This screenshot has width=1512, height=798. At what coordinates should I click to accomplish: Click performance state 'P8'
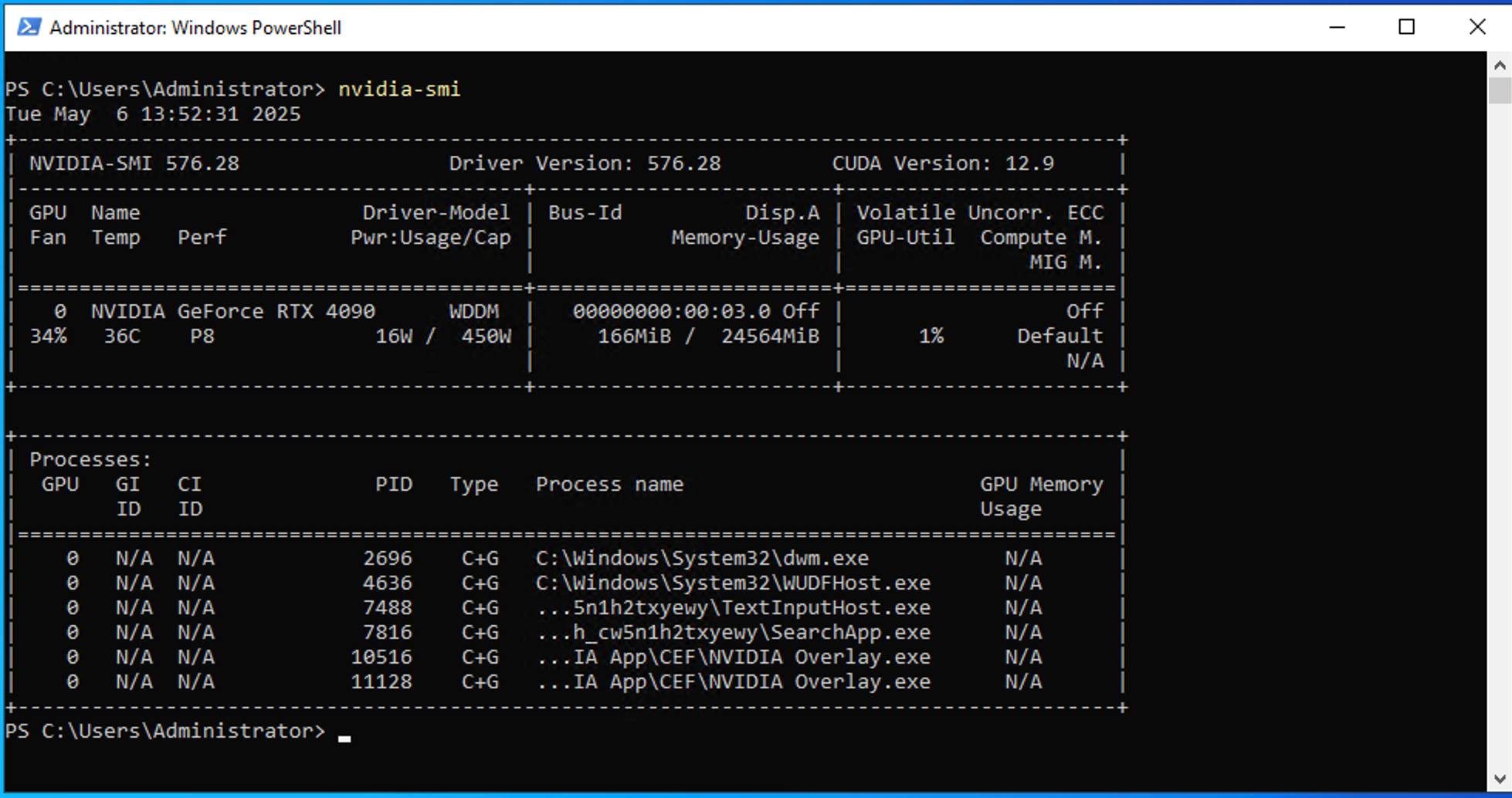tap(202, 336)
